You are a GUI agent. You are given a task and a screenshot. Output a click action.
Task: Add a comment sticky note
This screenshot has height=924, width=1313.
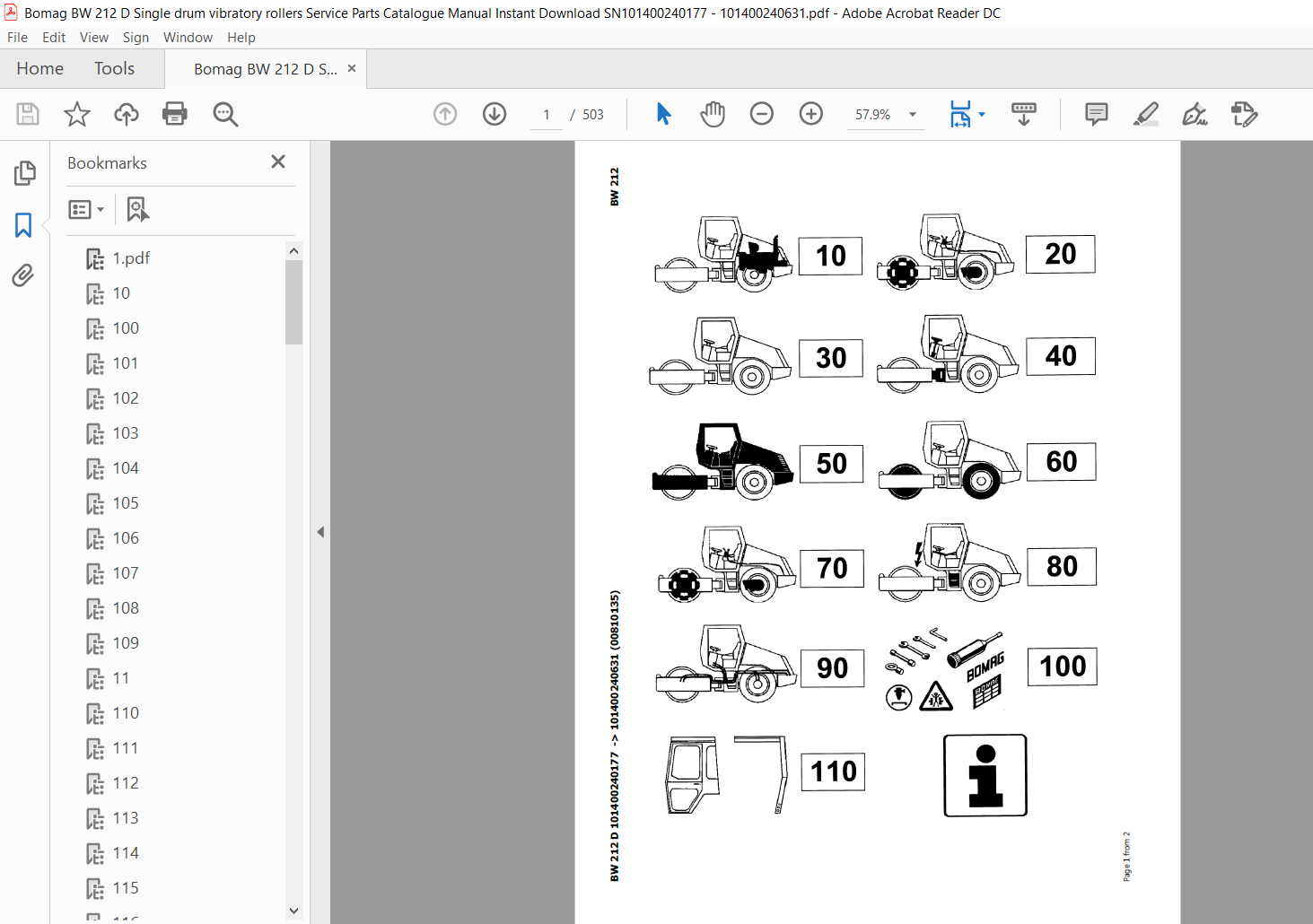tap(1097, 114)
